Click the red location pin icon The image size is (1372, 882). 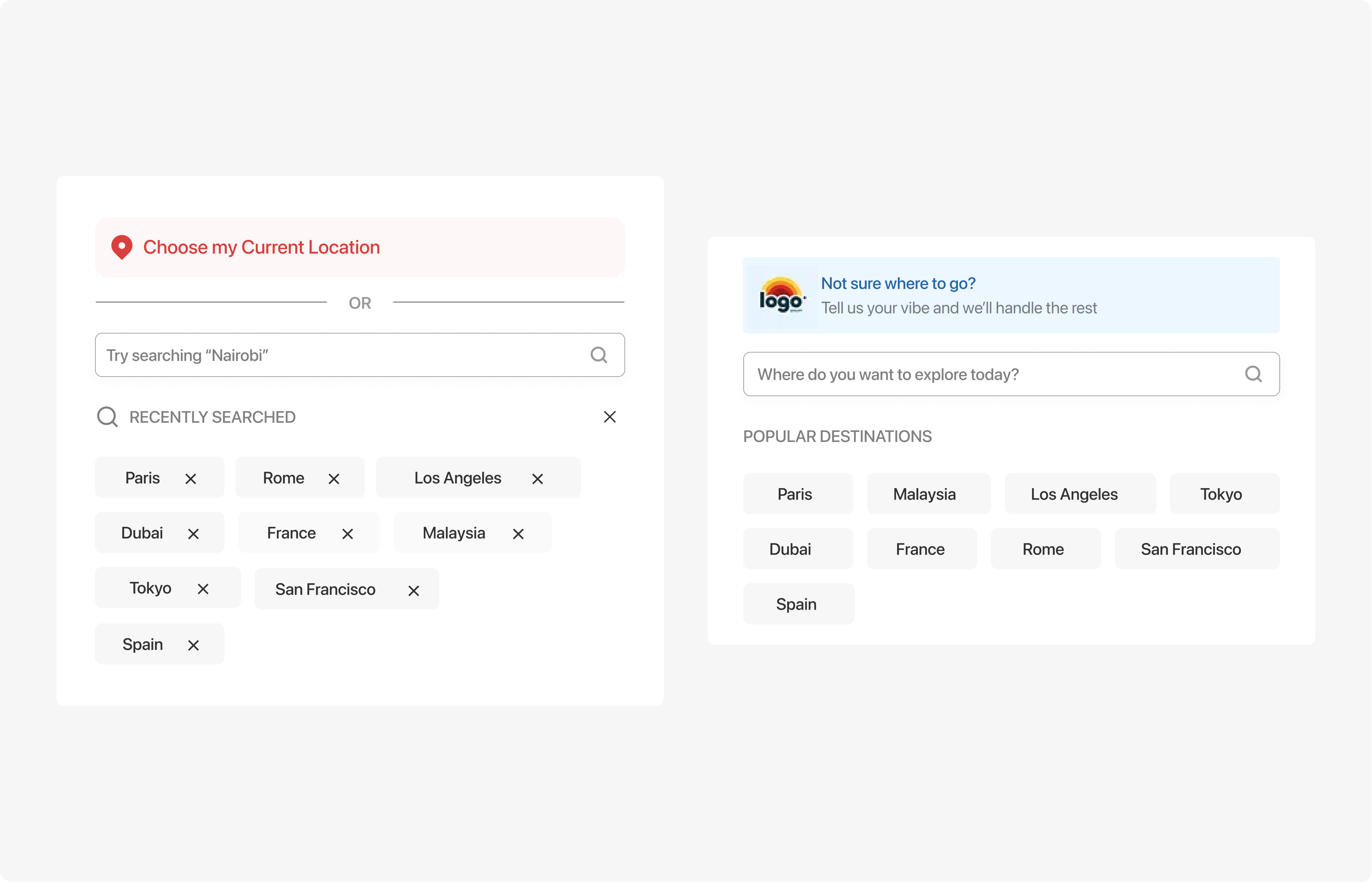point(122,247)
